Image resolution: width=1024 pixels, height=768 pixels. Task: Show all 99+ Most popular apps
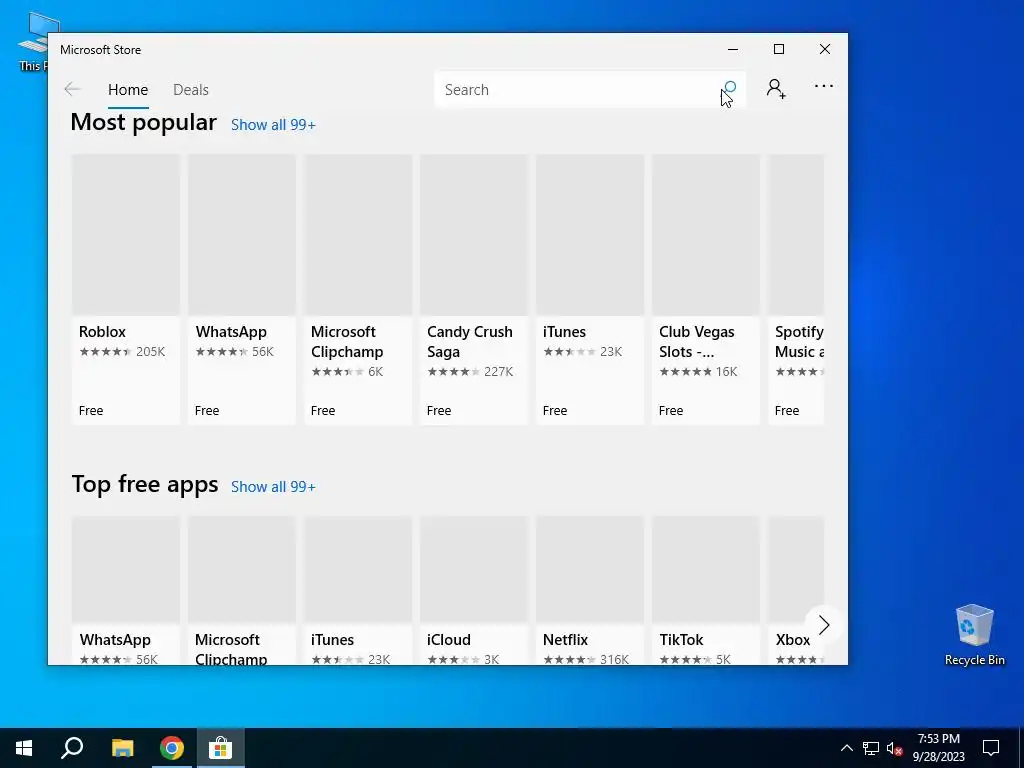coord(273,125)
